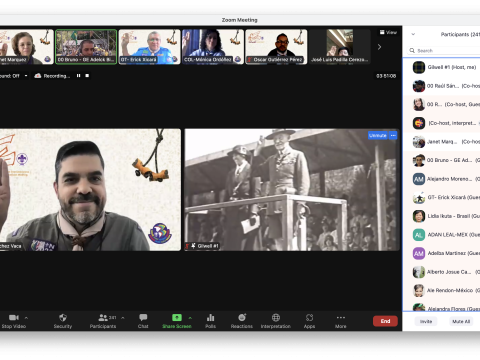Click AL avatar for ADAN LEAL-MEX
480x360 pixels.
coord(419,235)
